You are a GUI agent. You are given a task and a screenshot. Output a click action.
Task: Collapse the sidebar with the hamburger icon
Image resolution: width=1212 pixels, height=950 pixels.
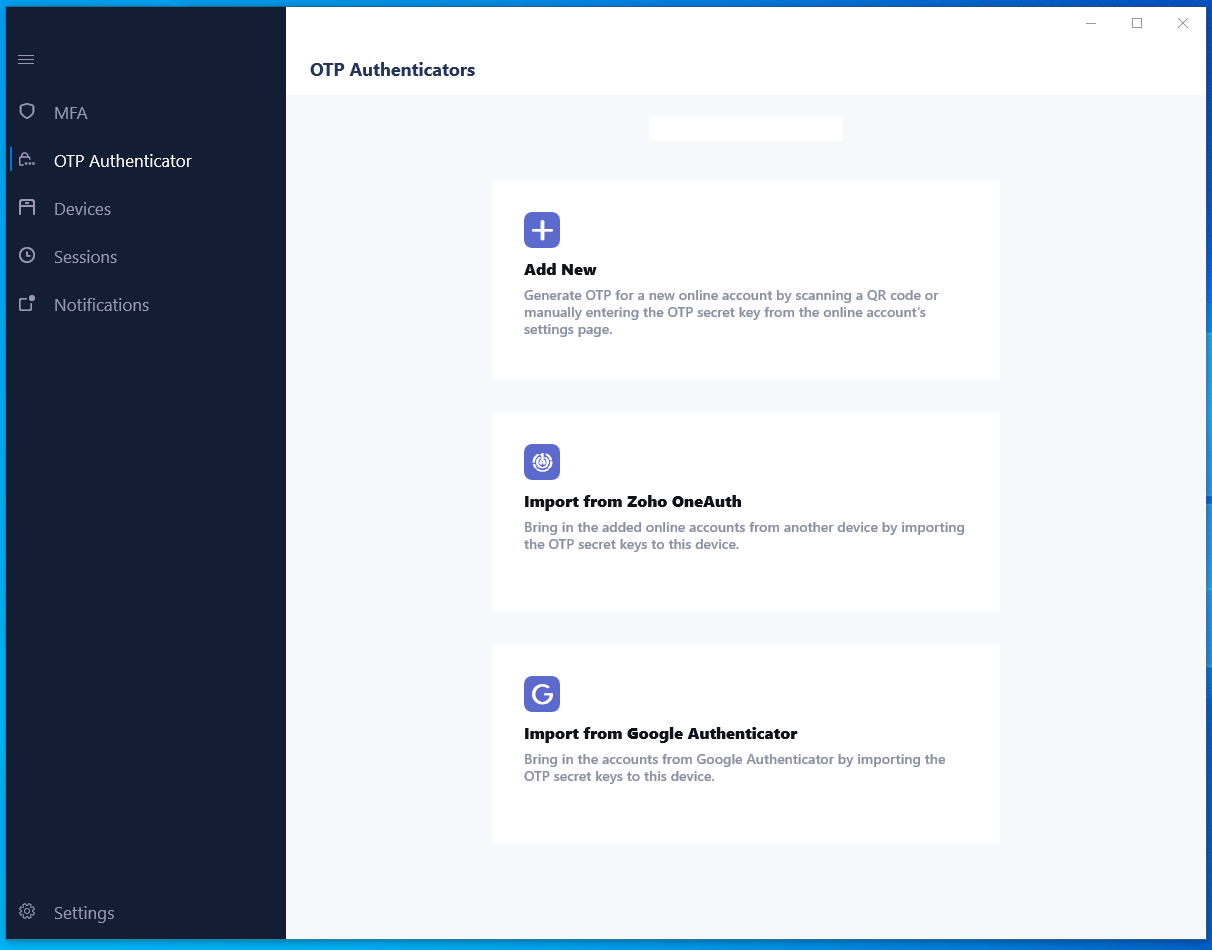tap(26, 60)
